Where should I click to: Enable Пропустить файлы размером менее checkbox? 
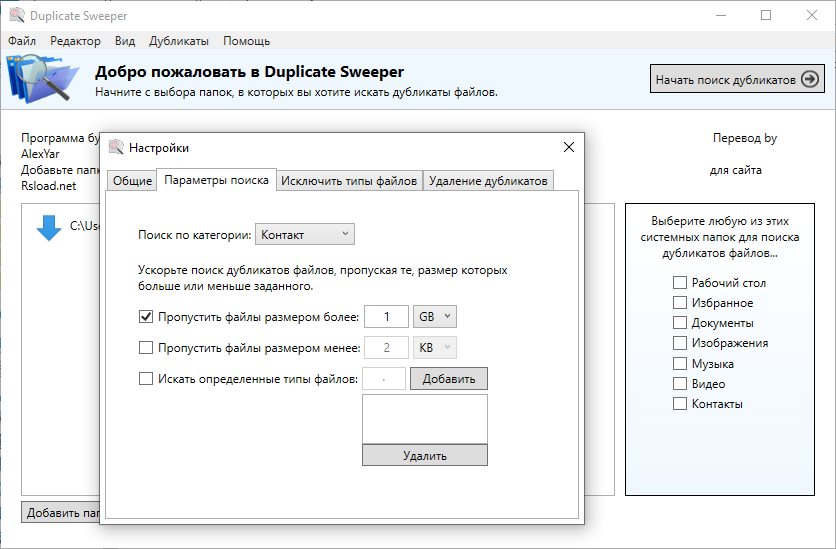(146, 348)
